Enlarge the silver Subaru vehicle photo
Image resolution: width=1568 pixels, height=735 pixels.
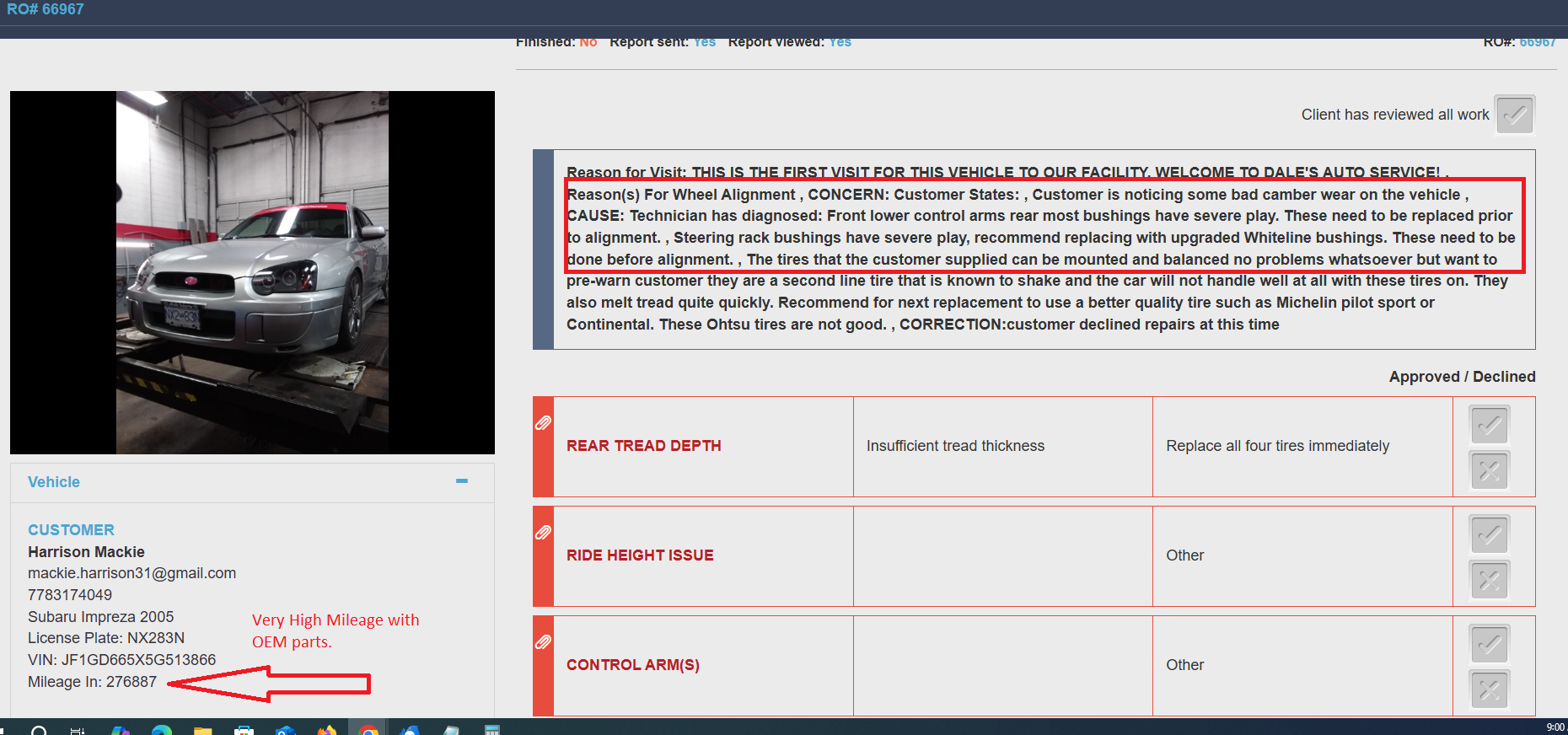tap(252, 272)
